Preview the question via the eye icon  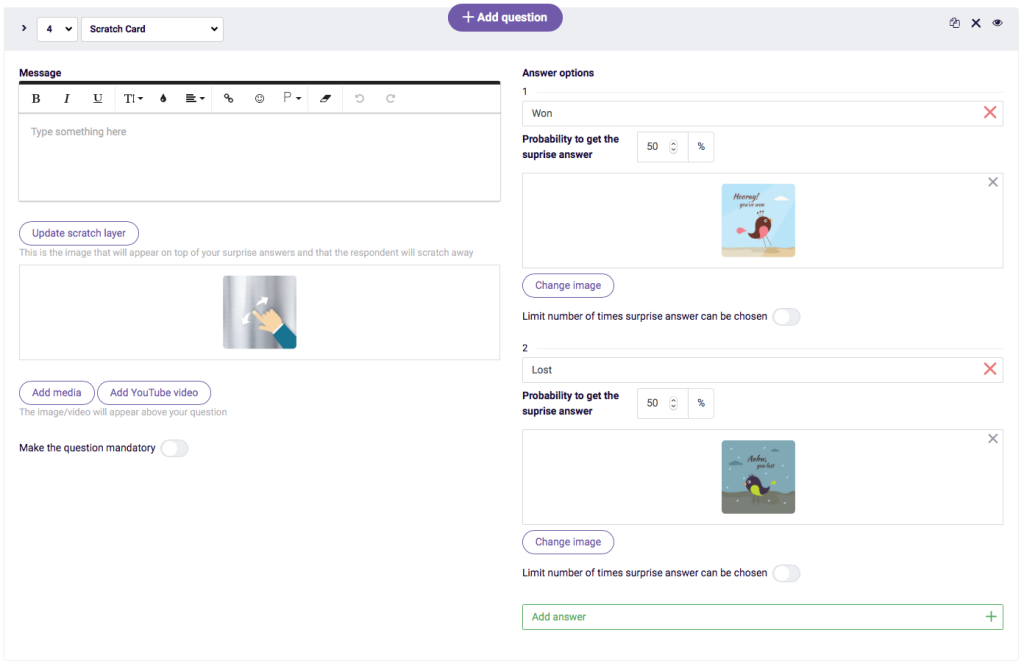[997, 22]
